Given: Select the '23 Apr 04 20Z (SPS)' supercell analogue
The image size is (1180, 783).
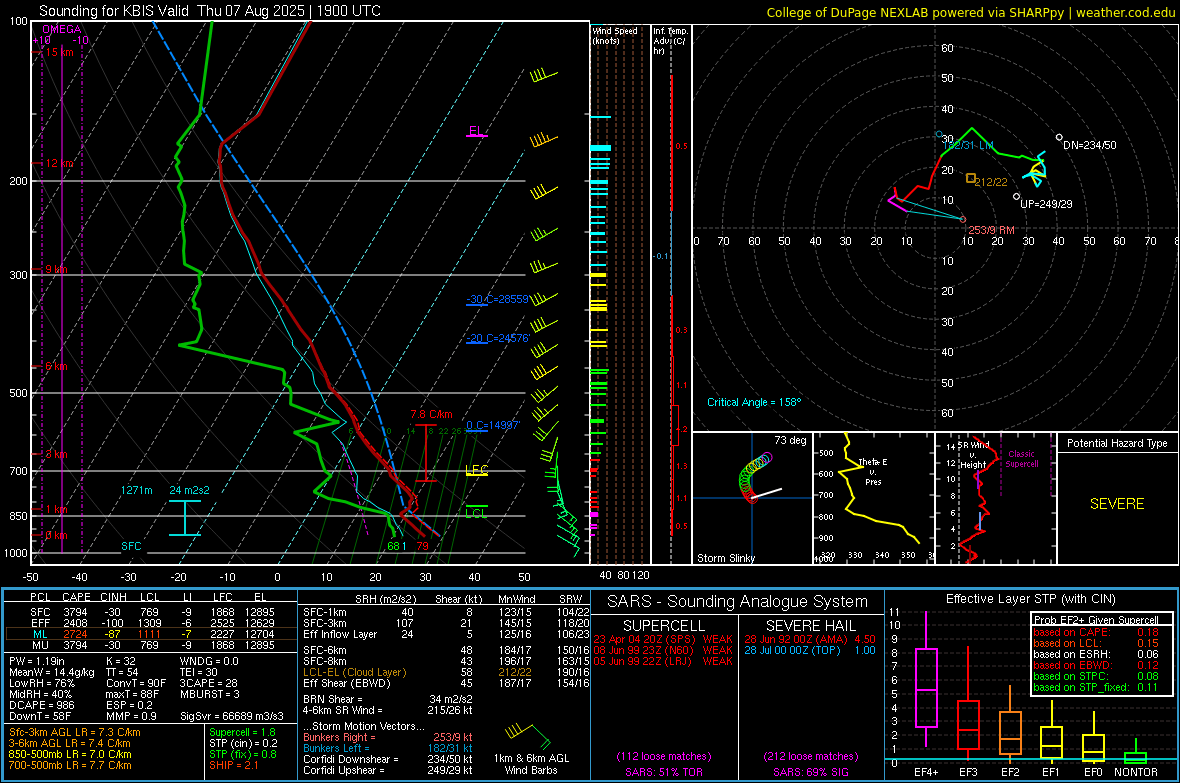Looking at the screenshot, I should pos(663,639).
